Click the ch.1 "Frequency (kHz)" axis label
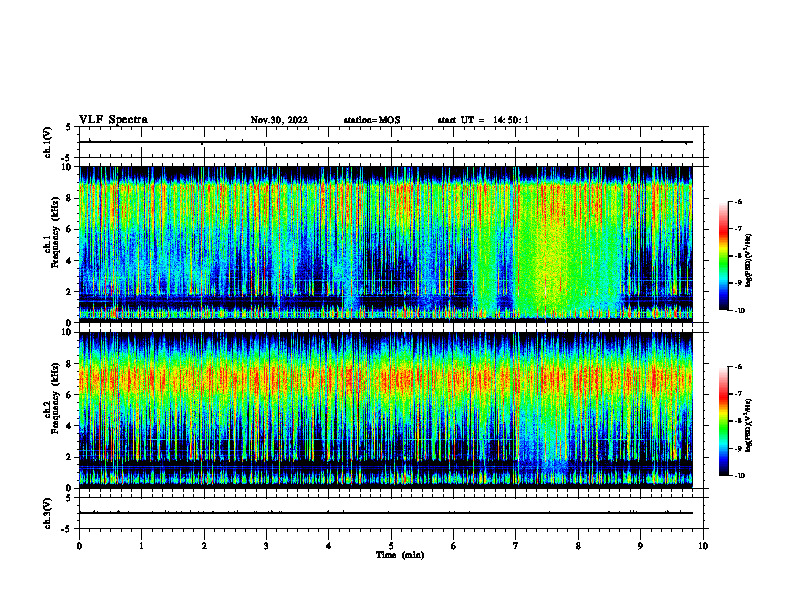The image size is (792, 612). tap(55, 232)
